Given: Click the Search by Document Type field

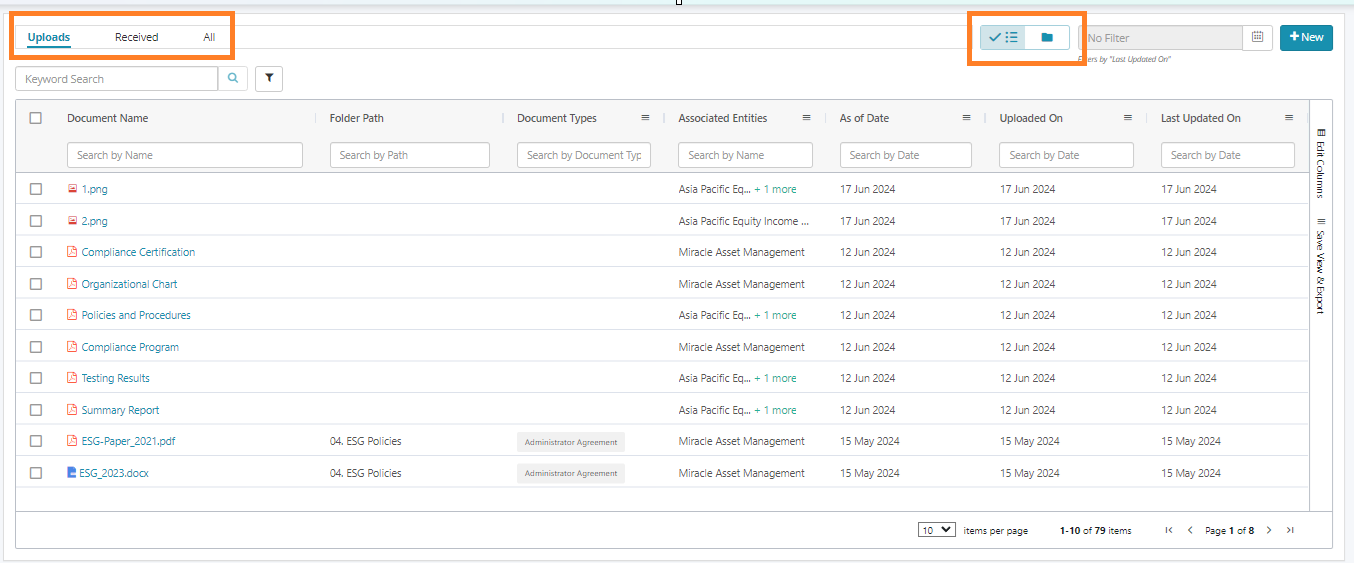Looking at the screenshot, I should coord(584,155).
